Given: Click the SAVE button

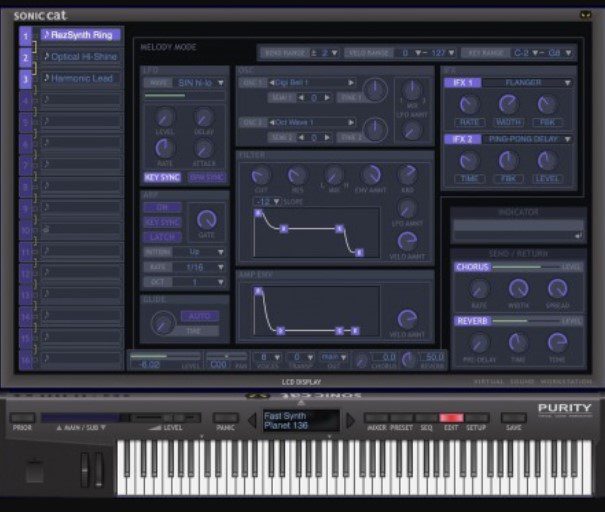Looking at the screenshot, I should point(514,417).
